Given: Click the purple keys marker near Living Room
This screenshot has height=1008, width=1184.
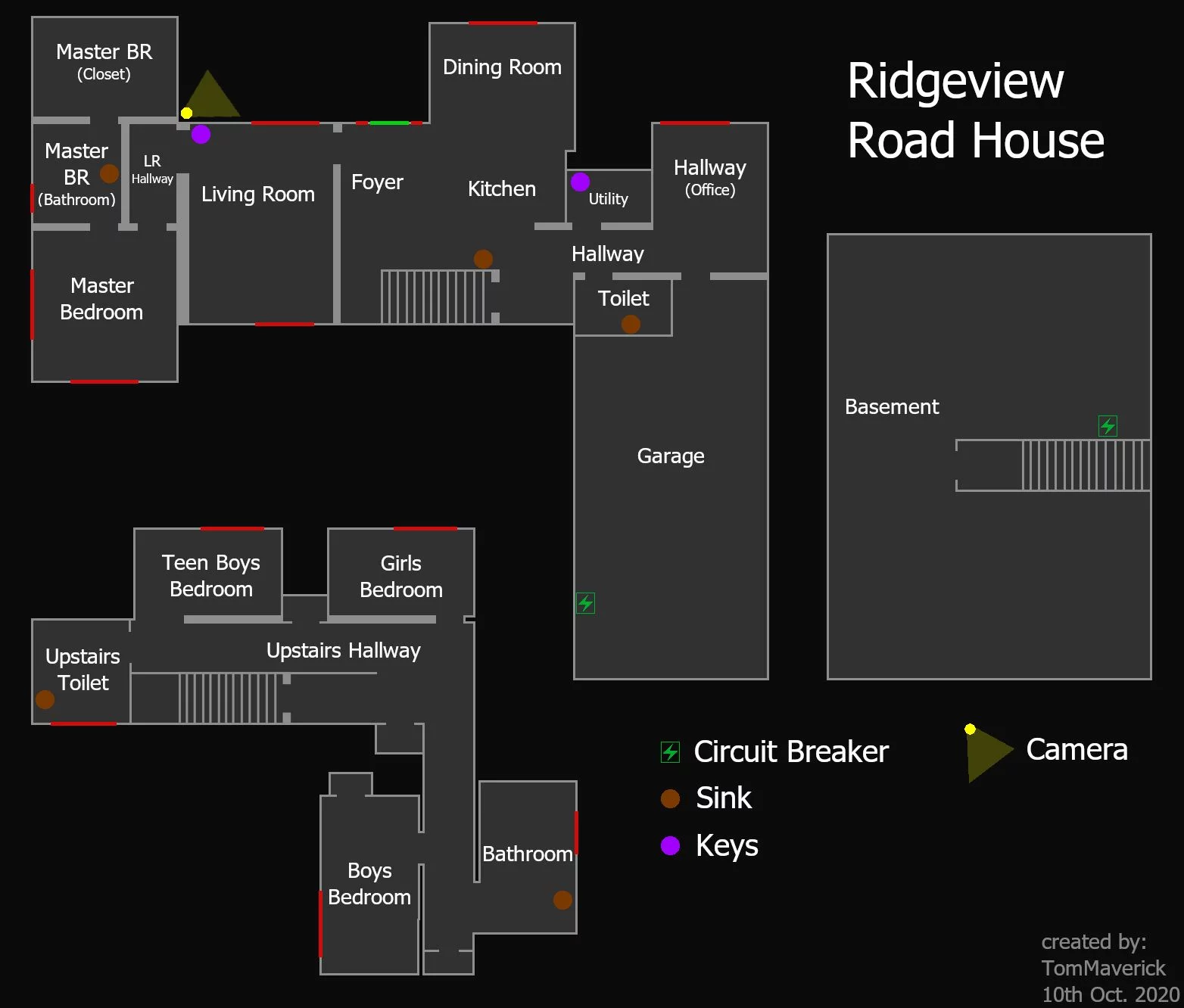Looking at the screenshot, I should click(x=201, y=134).
